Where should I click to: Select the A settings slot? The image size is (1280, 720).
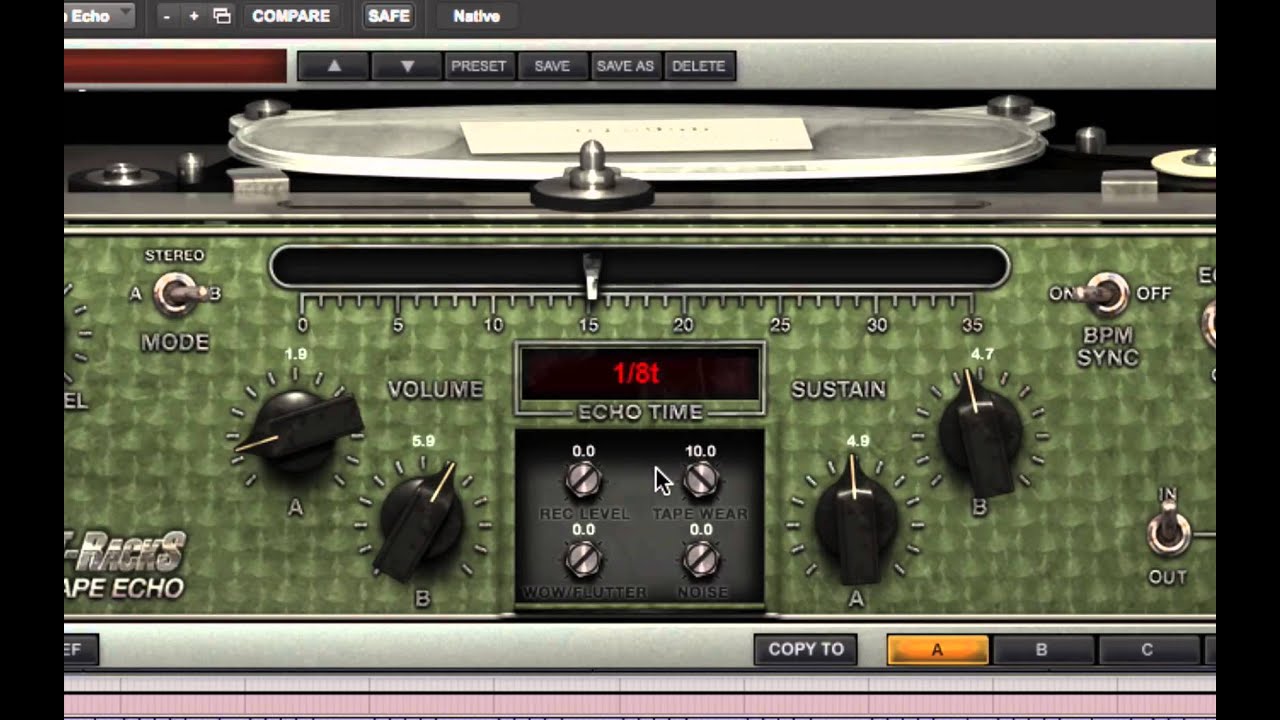point(937,649)
